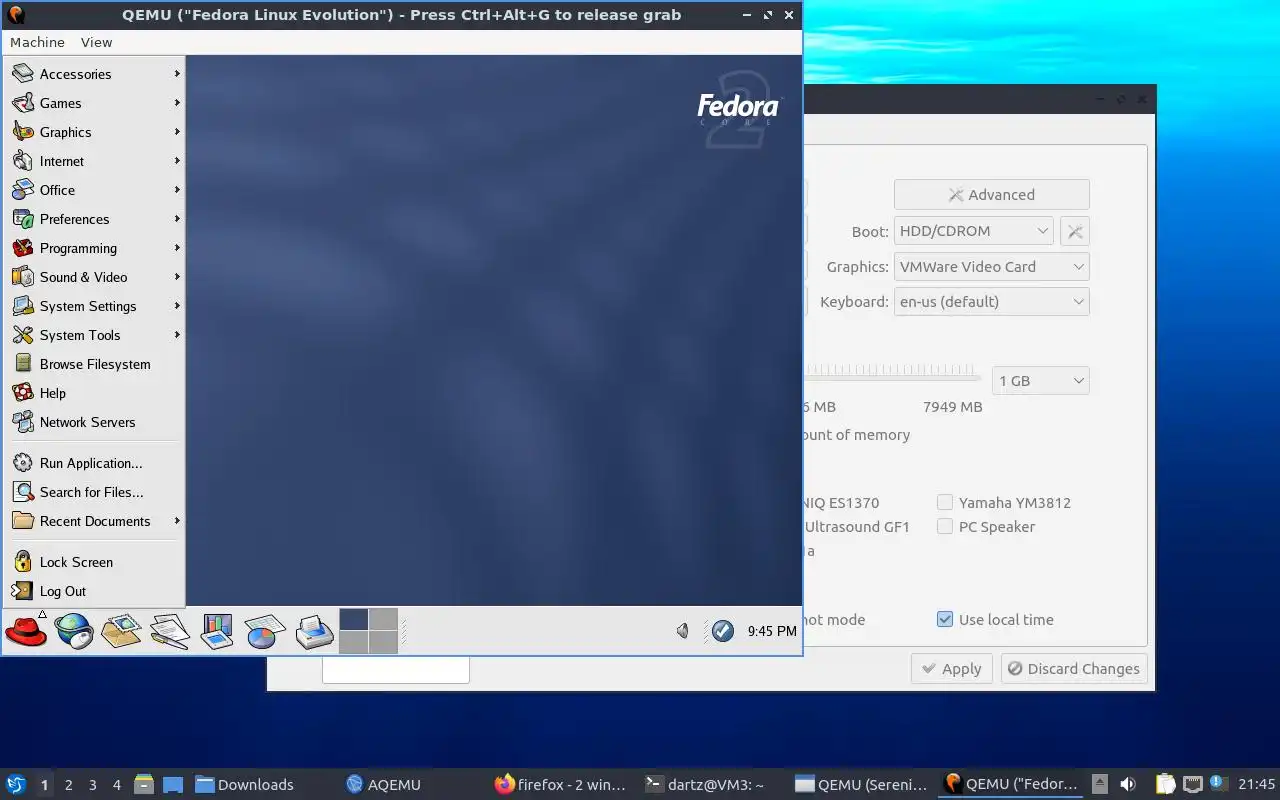The width and height of the screenshot is (1280, 800).
Task: Click the System Settings icon
Action: 23,306
